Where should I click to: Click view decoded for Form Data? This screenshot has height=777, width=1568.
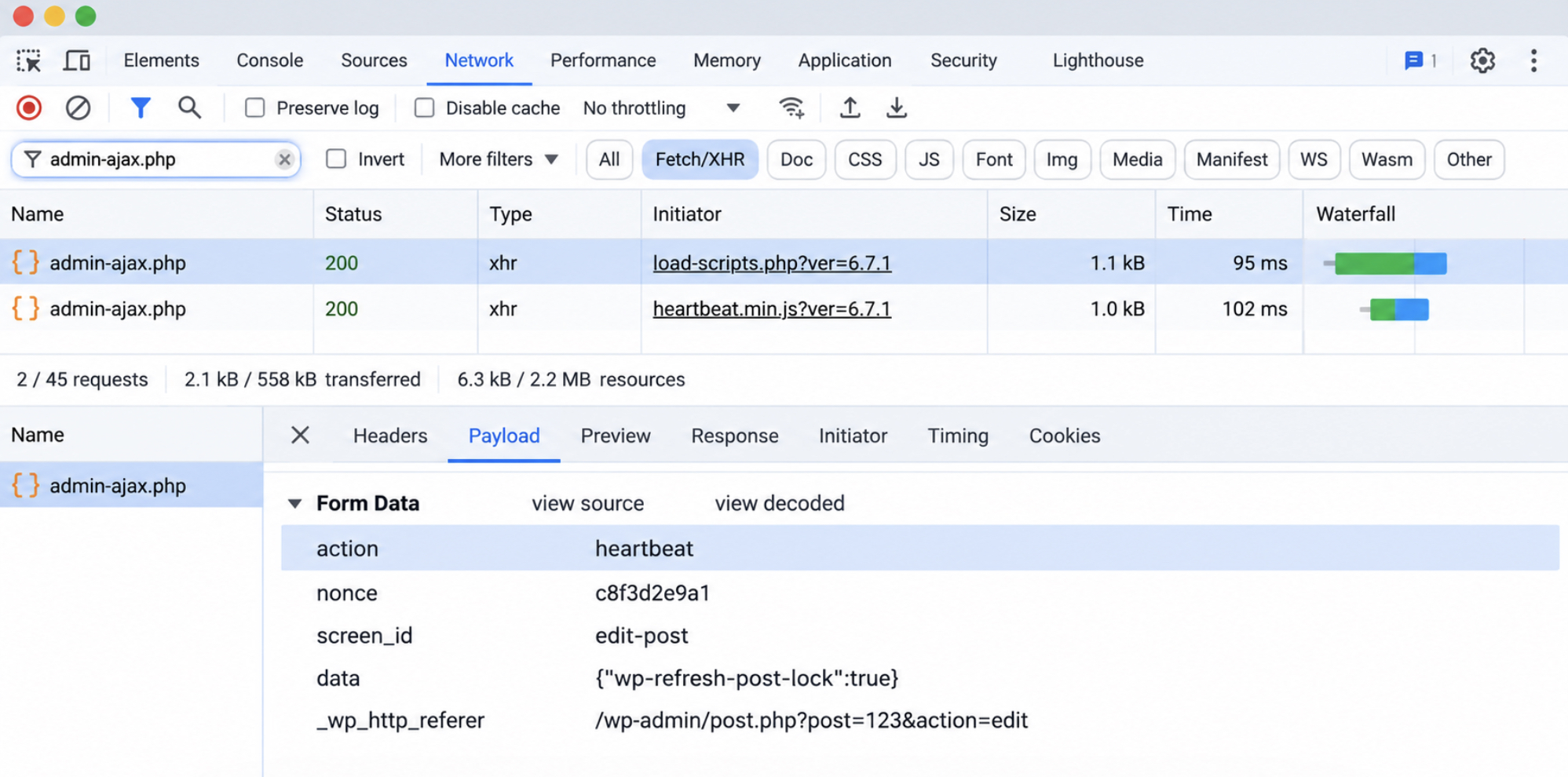click(x=780, y=503)
